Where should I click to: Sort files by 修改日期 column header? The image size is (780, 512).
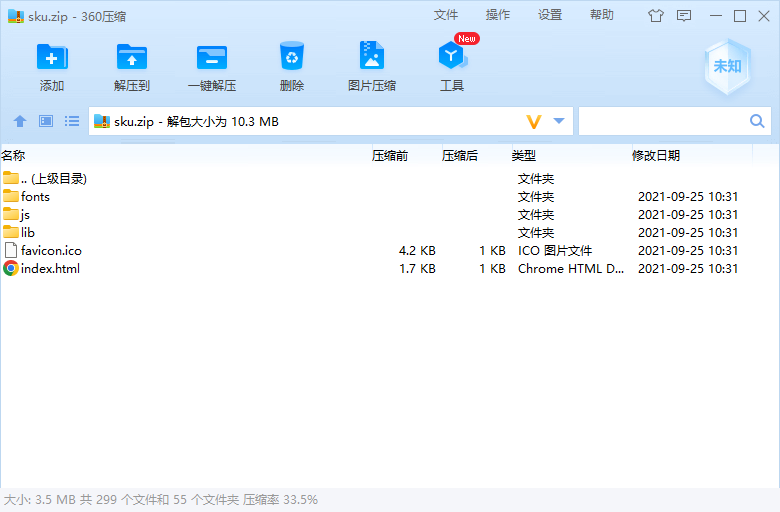coord(656,155)
